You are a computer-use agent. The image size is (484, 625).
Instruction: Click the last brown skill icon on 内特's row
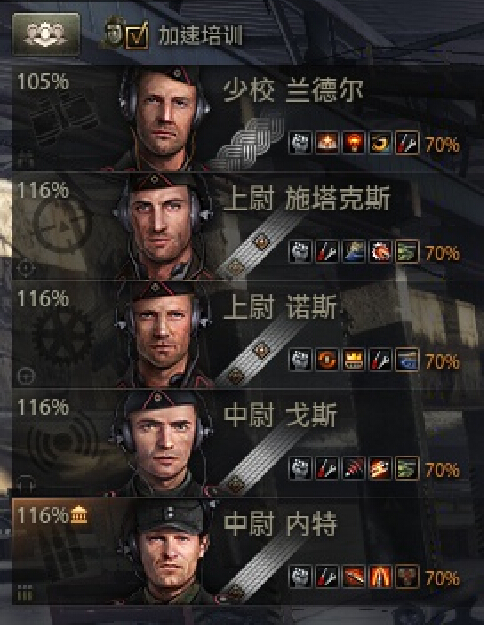click(407, 577)
